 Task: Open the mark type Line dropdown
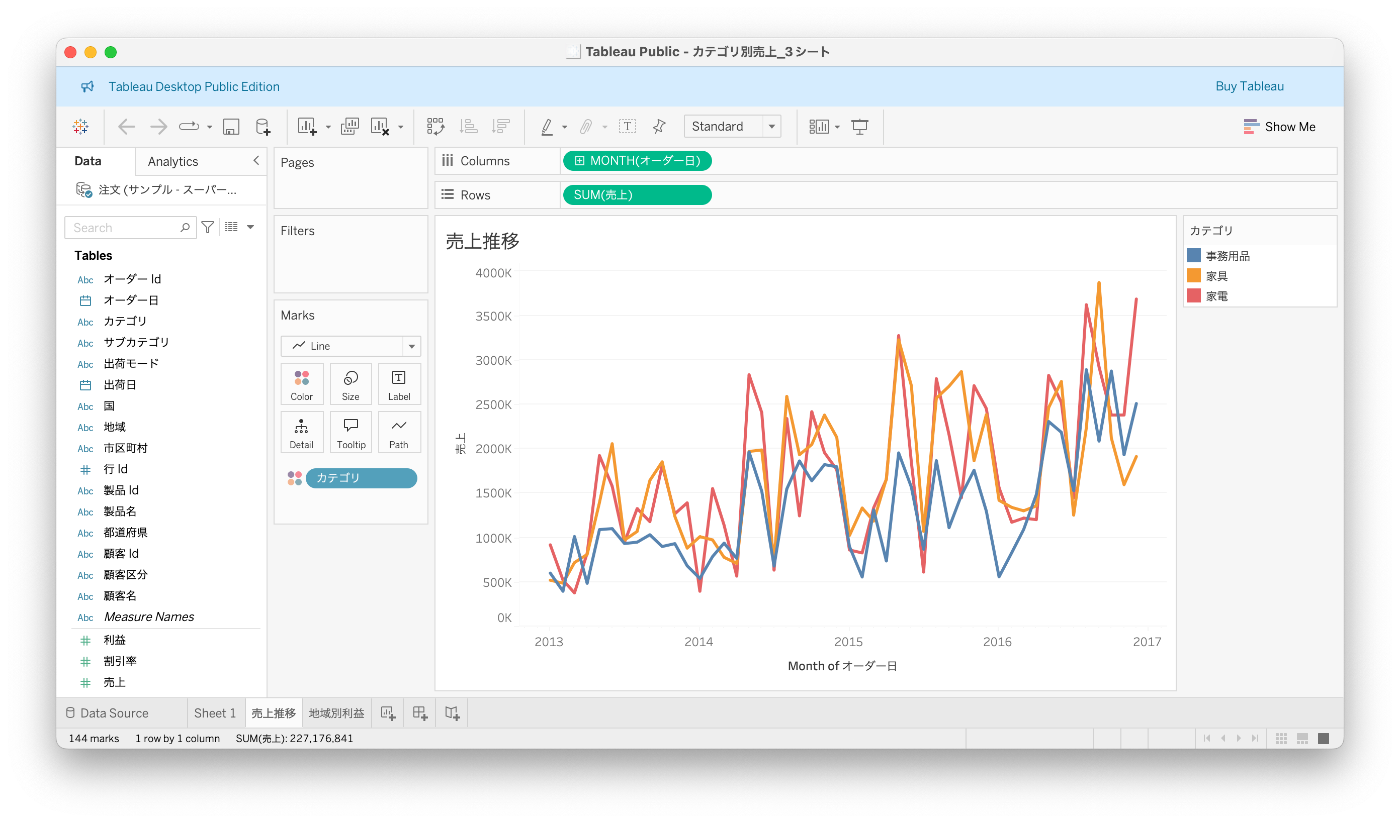351,346
